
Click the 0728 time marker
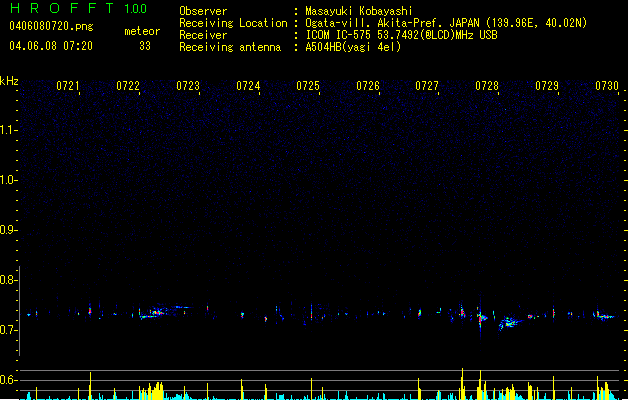point(487,86)
